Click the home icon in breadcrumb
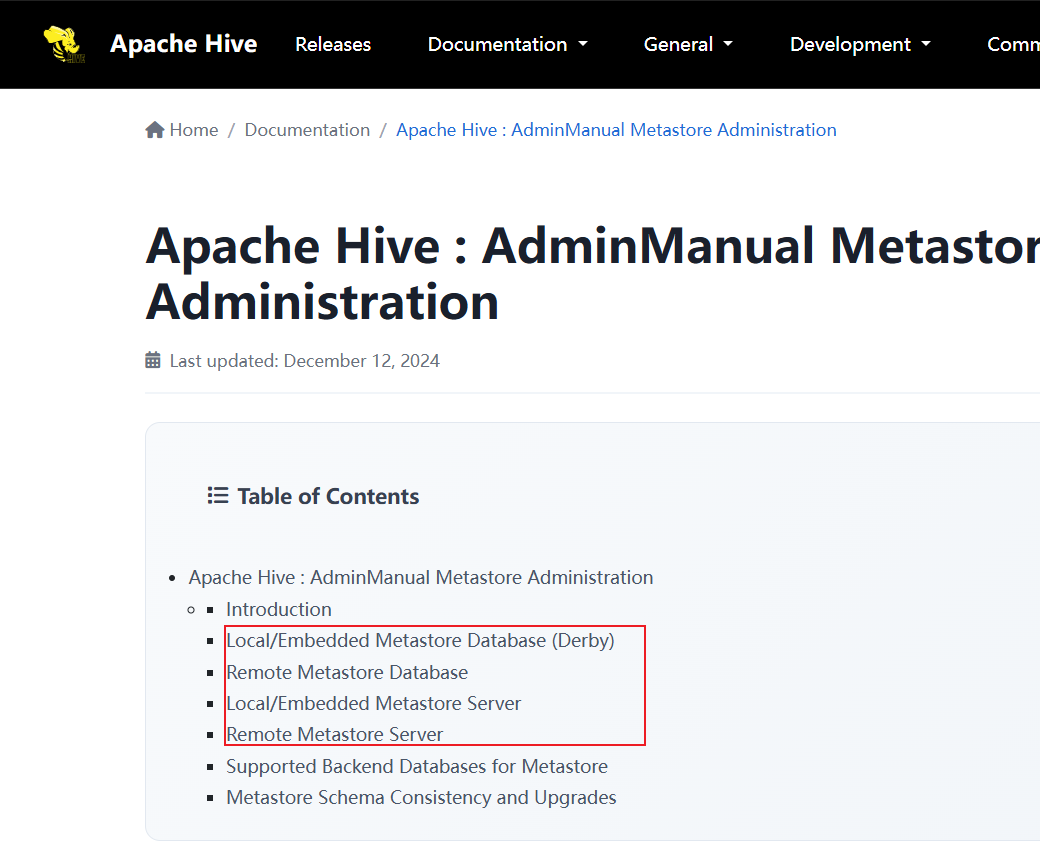 pyautogui.click(x=155, y=129)
